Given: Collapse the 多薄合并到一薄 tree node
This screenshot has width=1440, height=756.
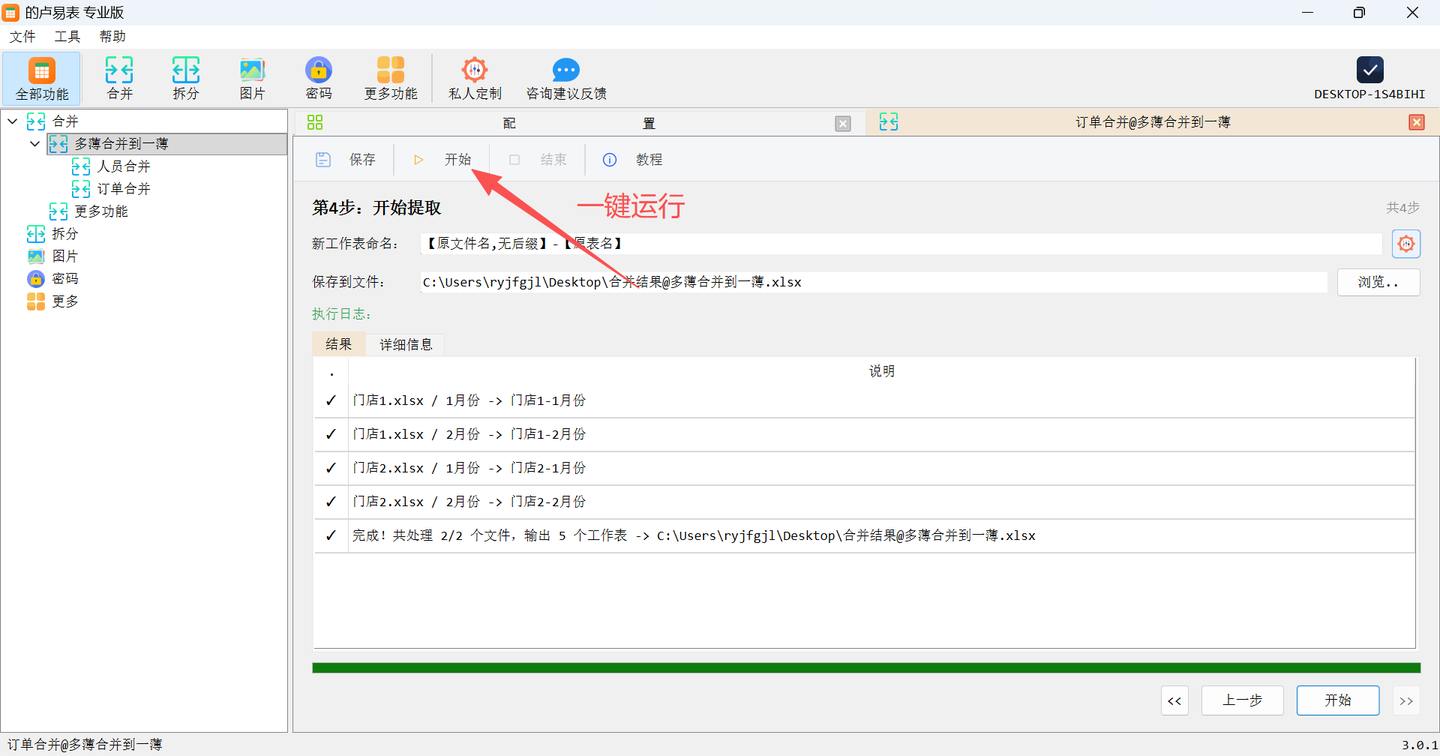Looking at the screenshot, I should 35,144.
